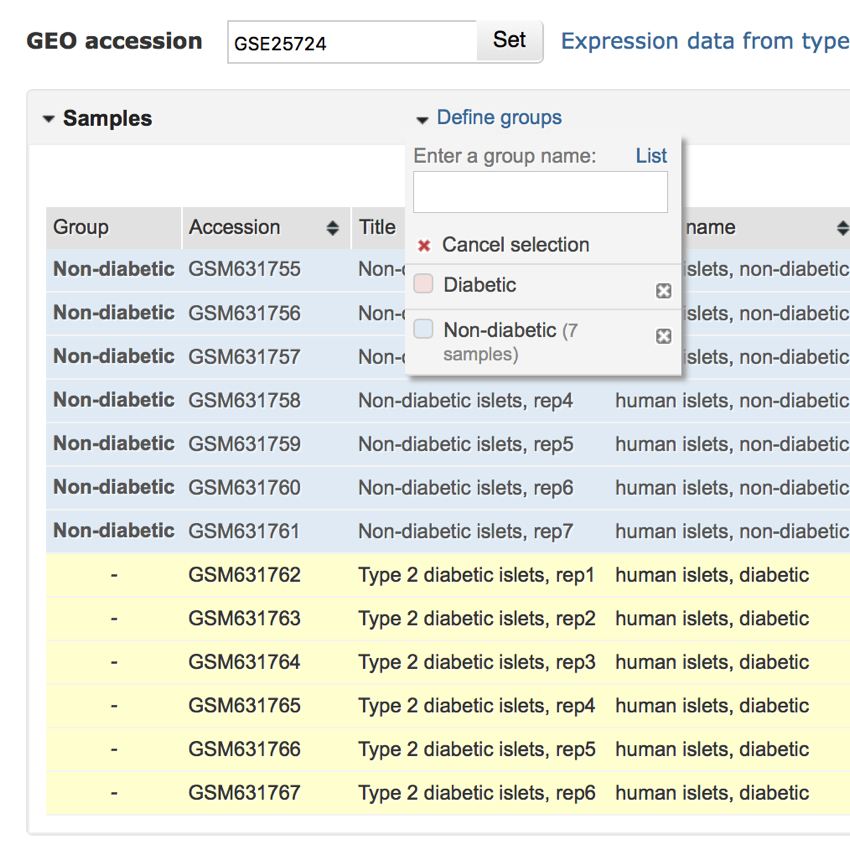Select the Diabetic group color box
Image resolution: width=850 pixels, height=845 pixels.
pyautogui.click(x=424, y=285)
